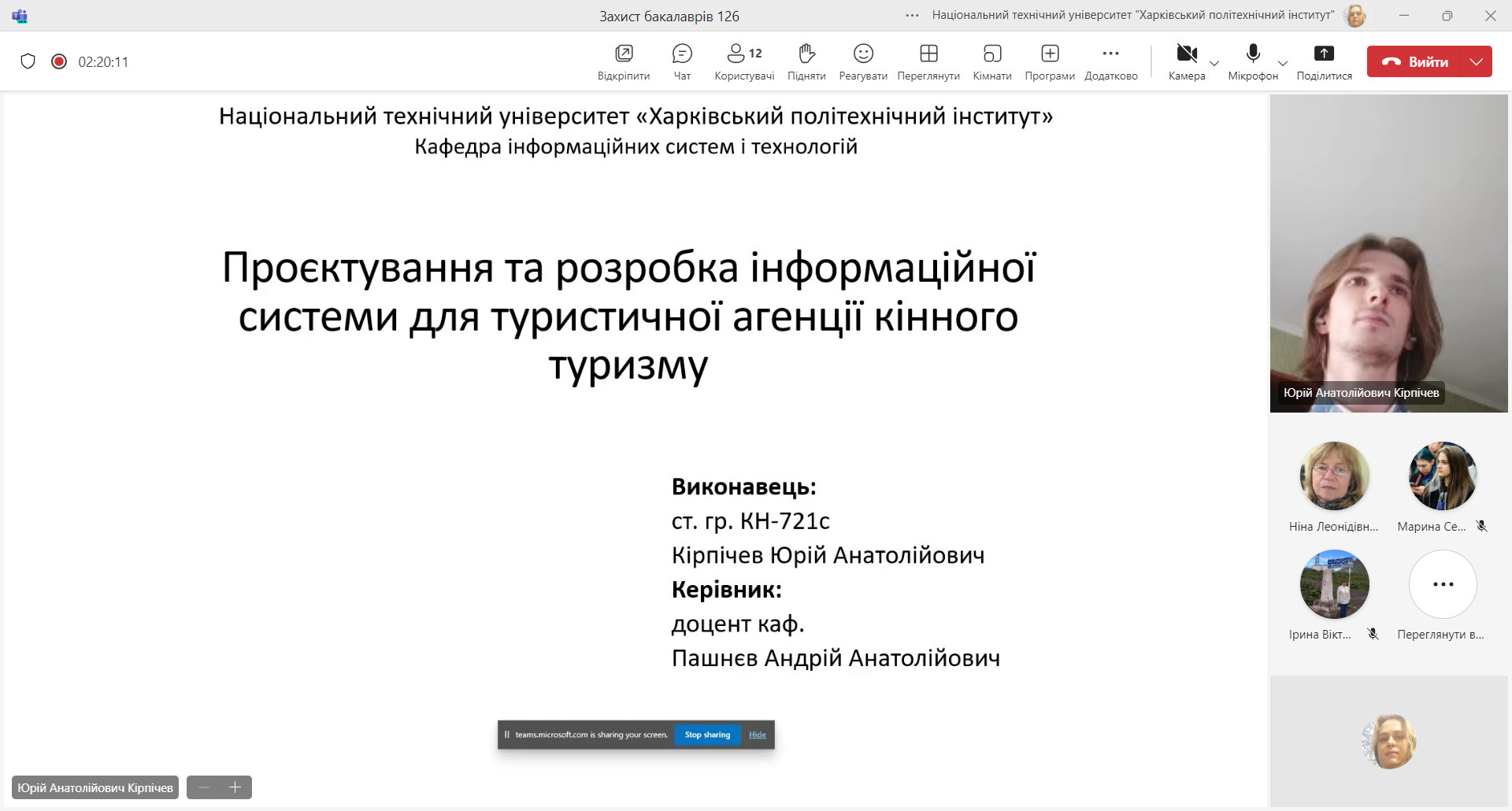
Task: Open title bar three-dots settings menu
Action: coord(912,16)
